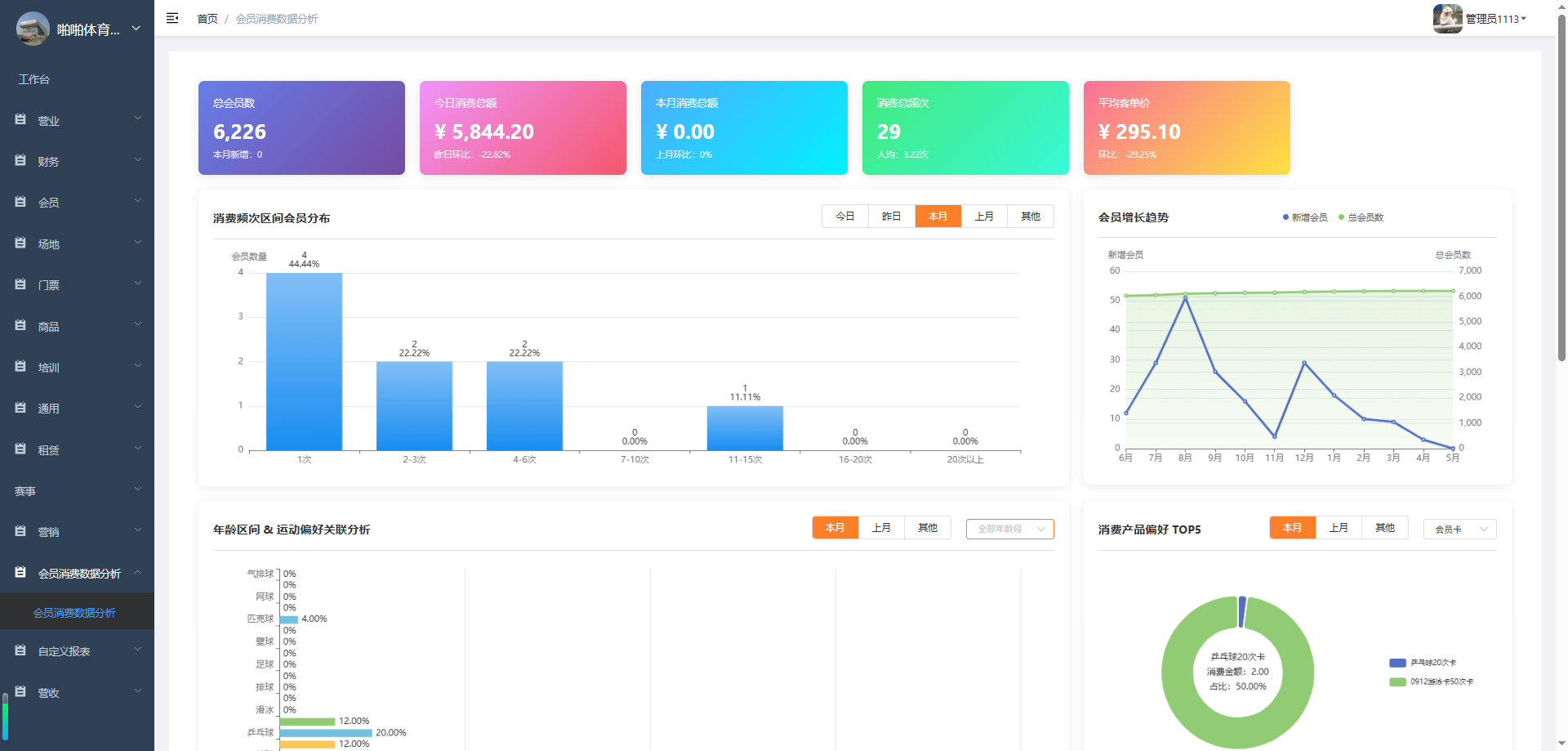
Task: Select 今日 tab in frequency distribution chart
Action: coord(845,216)
